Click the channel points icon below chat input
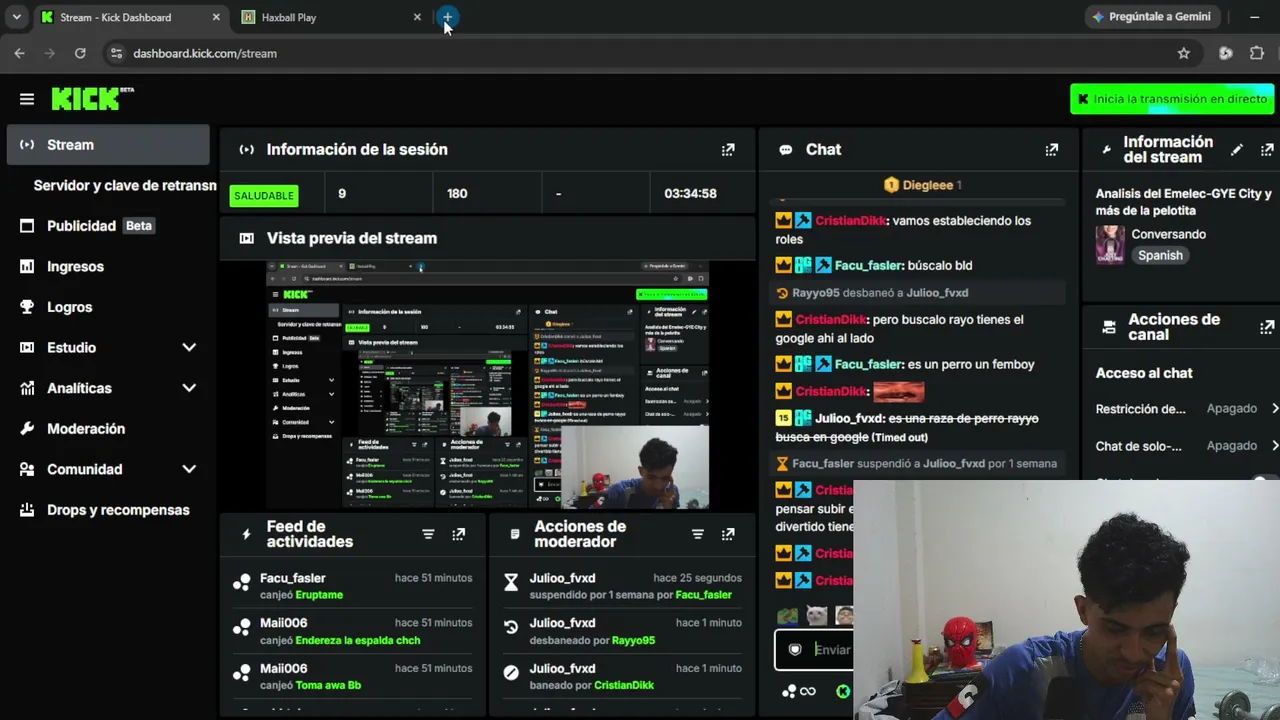Screen dimensions: 1280x720 [789, 691]
